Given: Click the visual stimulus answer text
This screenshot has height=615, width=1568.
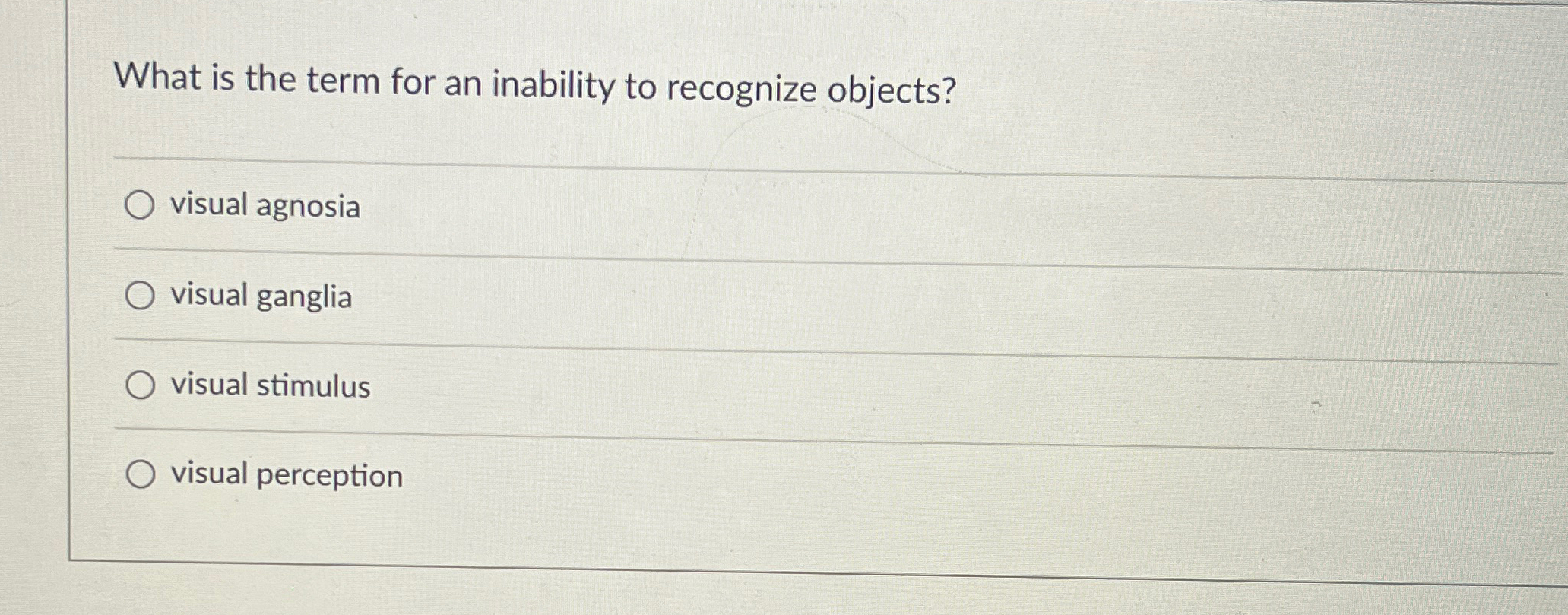Looking at the screenshot, I should coord(269,387).
